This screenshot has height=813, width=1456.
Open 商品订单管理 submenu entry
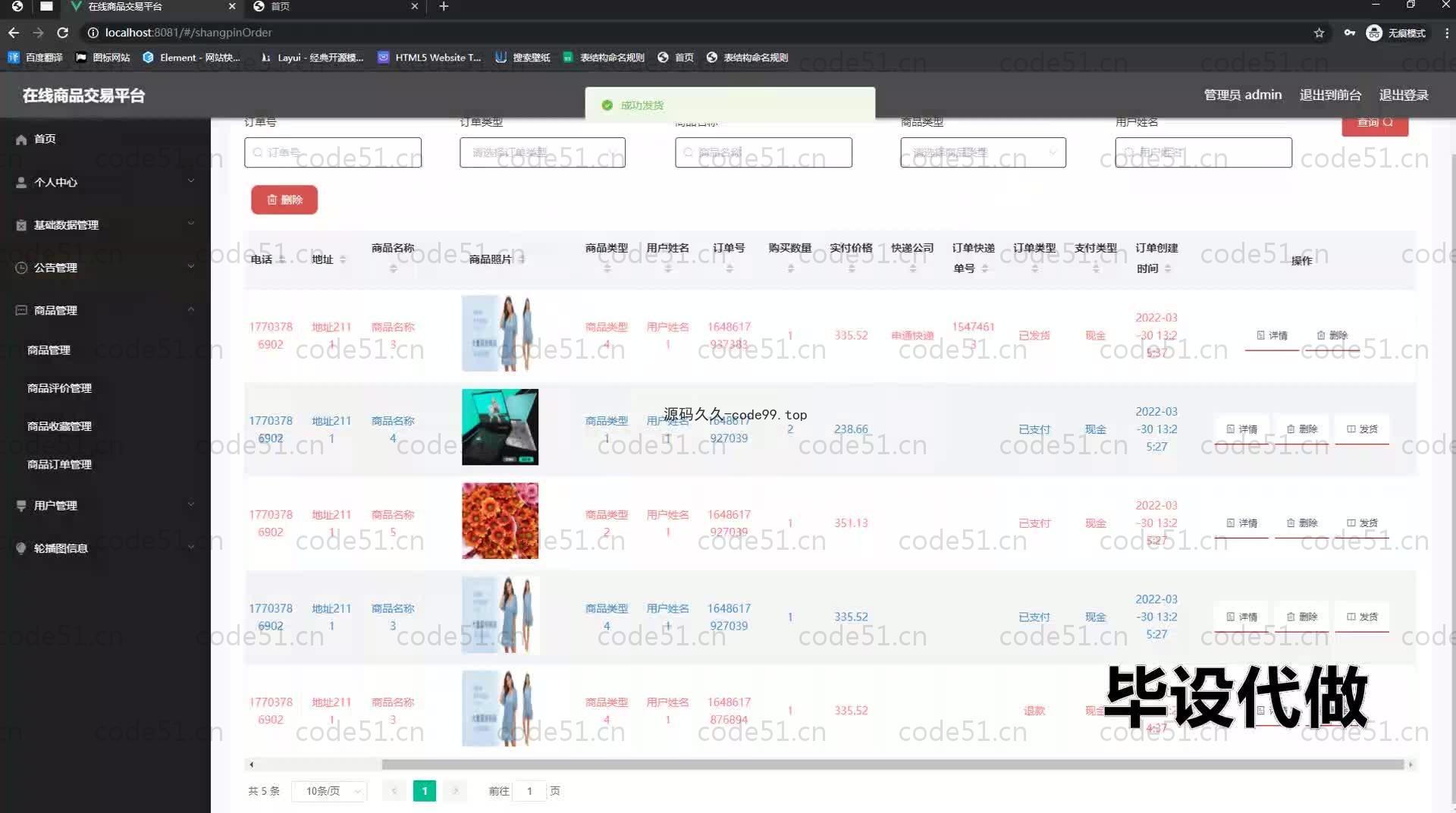[x=59, y=464]
